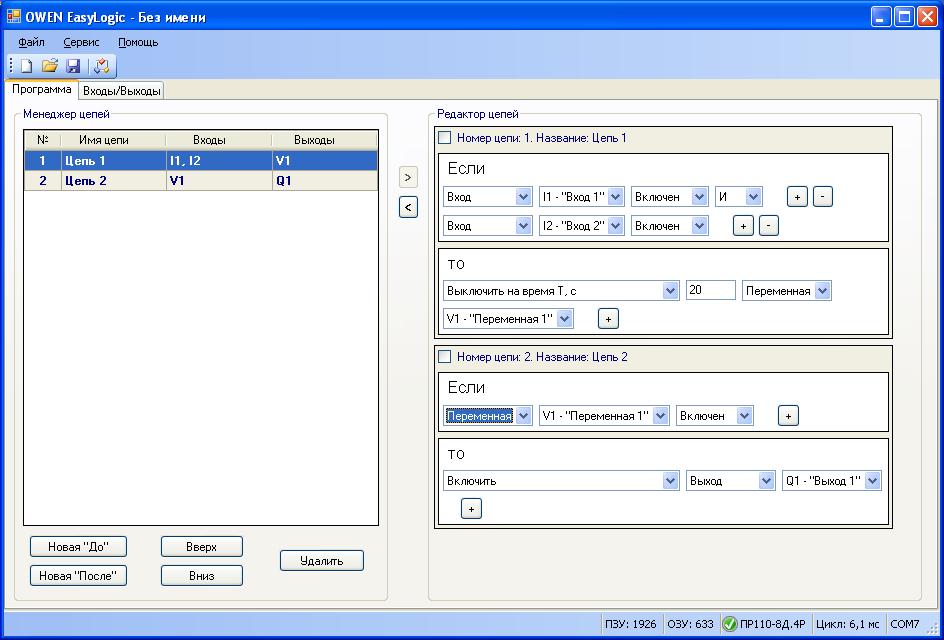Open the И logical operator dropdown
This screenshot has width=944, height=640.
(x=739, y=197)
